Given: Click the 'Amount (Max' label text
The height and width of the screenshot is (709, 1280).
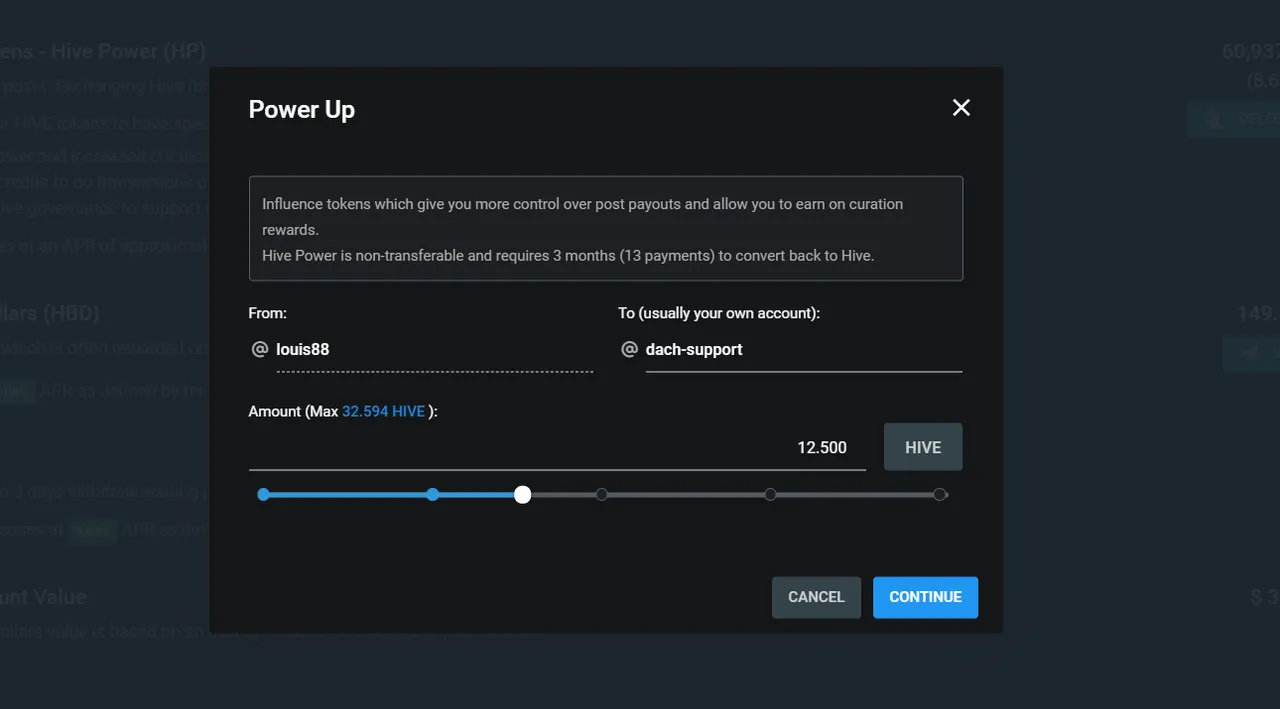Looking at the screenshot, I should 294,411.
